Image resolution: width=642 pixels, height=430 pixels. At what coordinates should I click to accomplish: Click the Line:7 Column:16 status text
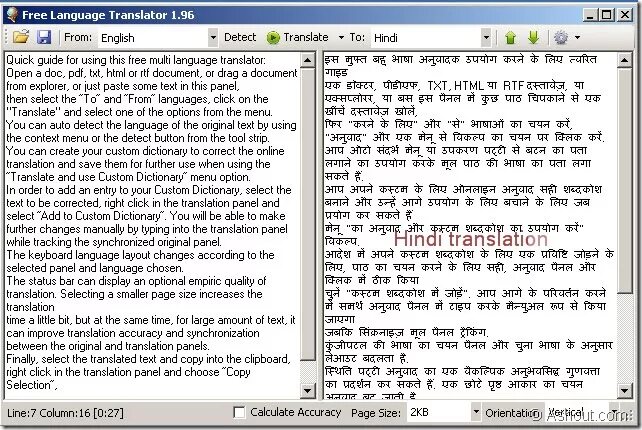pos(65,412)
